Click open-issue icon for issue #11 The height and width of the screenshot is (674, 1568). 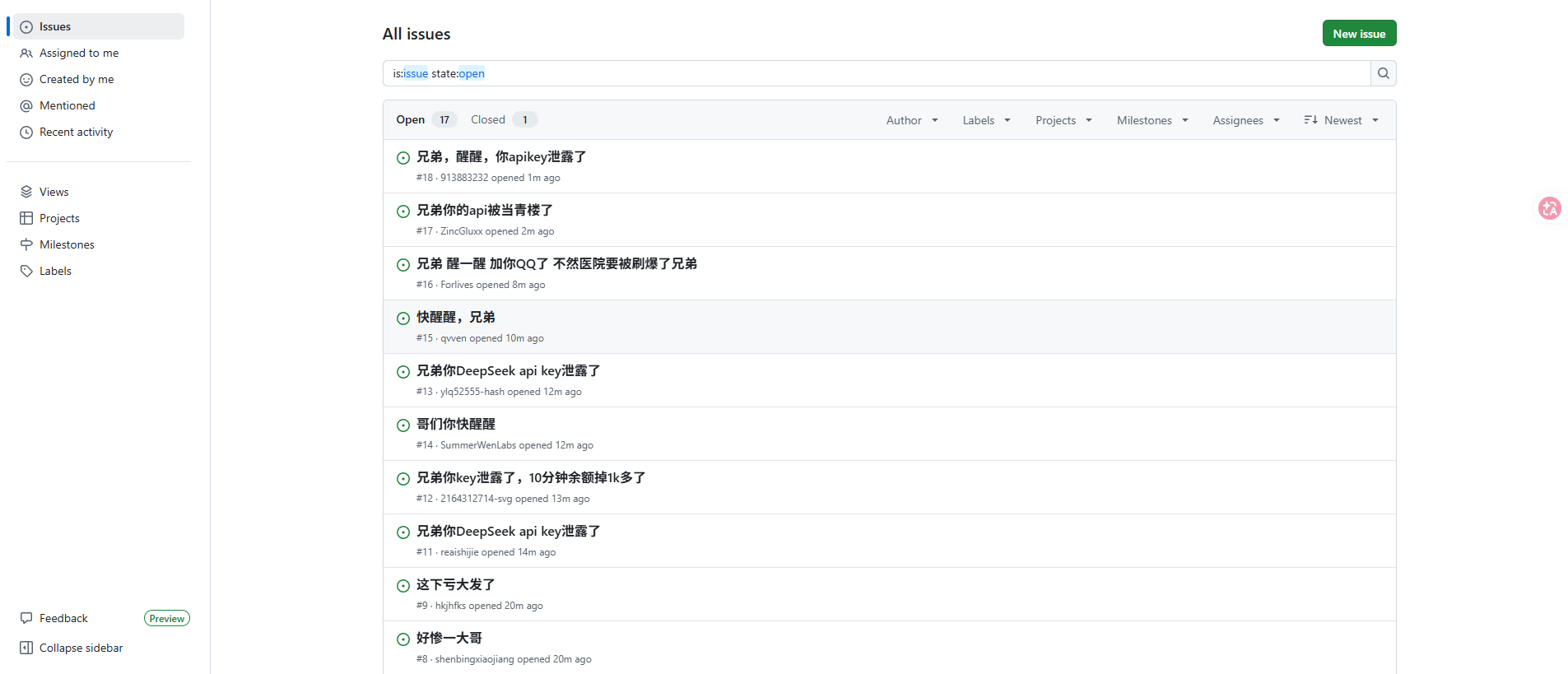click(x=403, y=532)
